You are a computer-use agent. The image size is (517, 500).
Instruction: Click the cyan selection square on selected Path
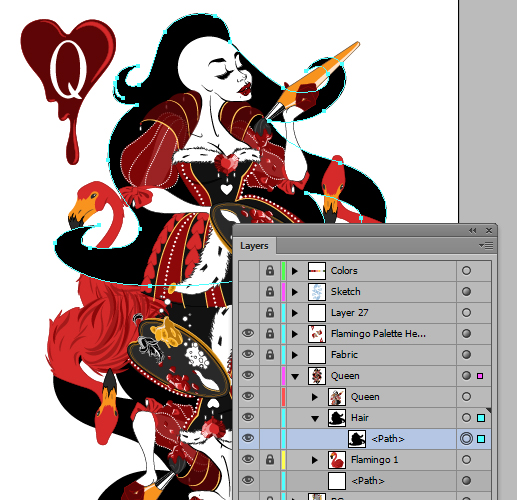click(481, 439)
